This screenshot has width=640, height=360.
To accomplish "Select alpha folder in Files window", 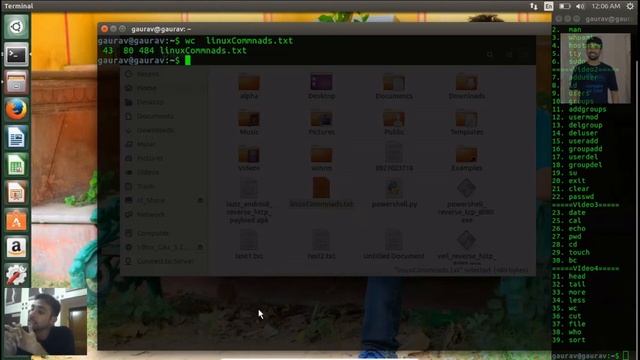I will 249,87.
